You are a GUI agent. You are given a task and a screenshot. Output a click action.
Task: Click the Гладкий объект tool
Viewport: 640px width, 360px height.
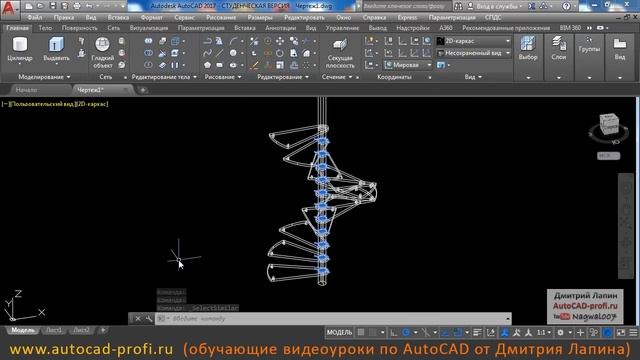[102, 53]
